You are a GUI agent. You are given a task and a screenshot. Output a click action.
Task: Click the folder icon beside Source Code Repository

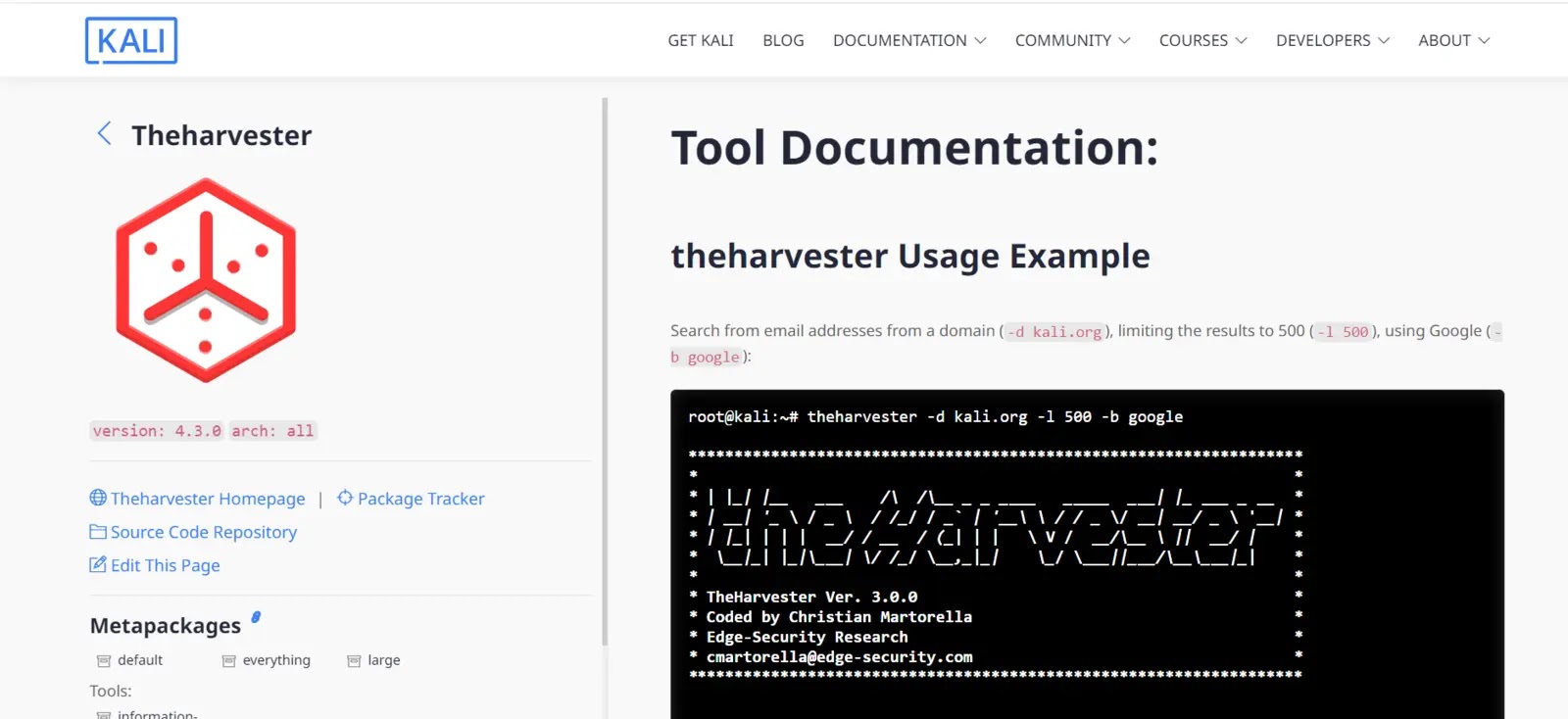(98, 532)
